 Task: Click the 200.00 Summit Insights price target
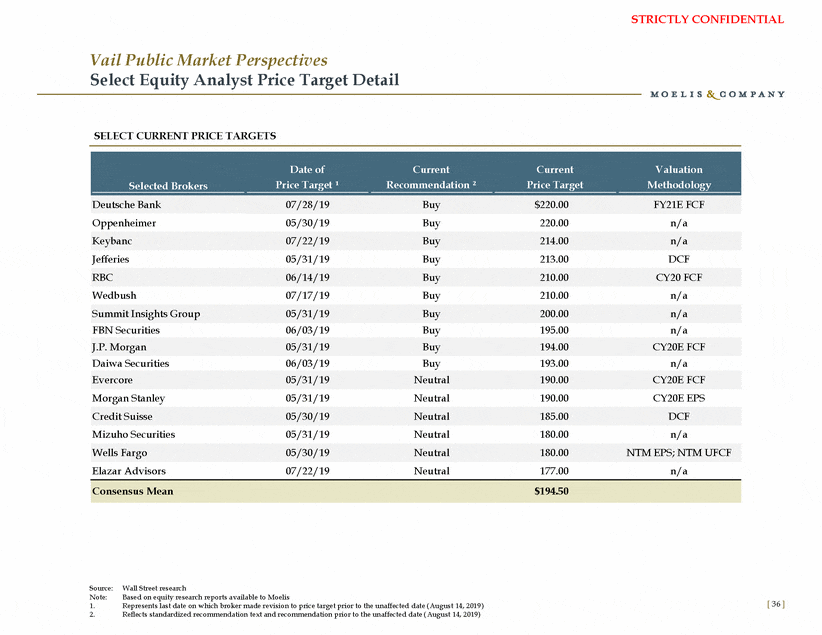(x=554, y=314)
